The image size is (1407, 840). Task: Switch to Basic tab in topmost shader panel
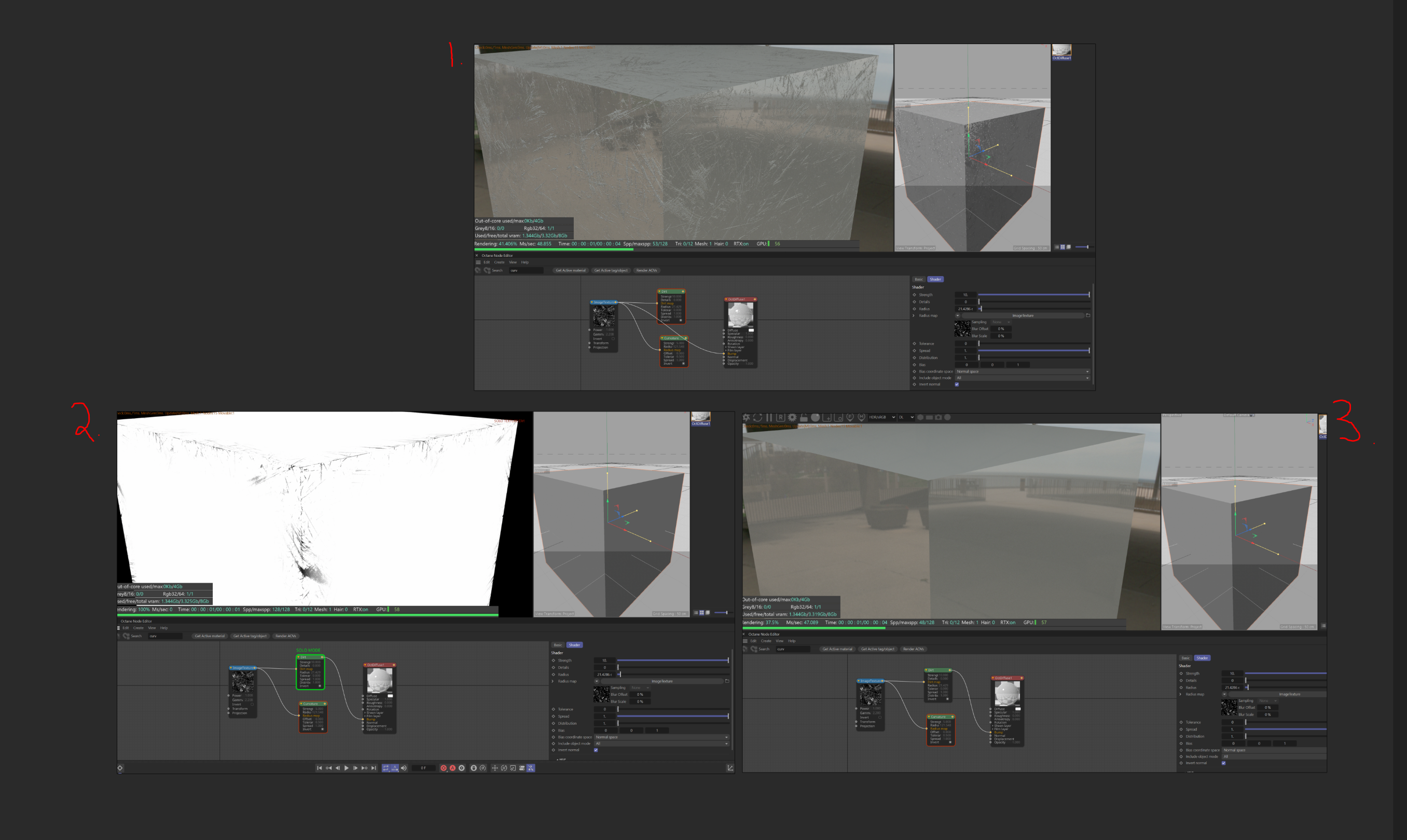pyautogui.click(x=919, y=279)
